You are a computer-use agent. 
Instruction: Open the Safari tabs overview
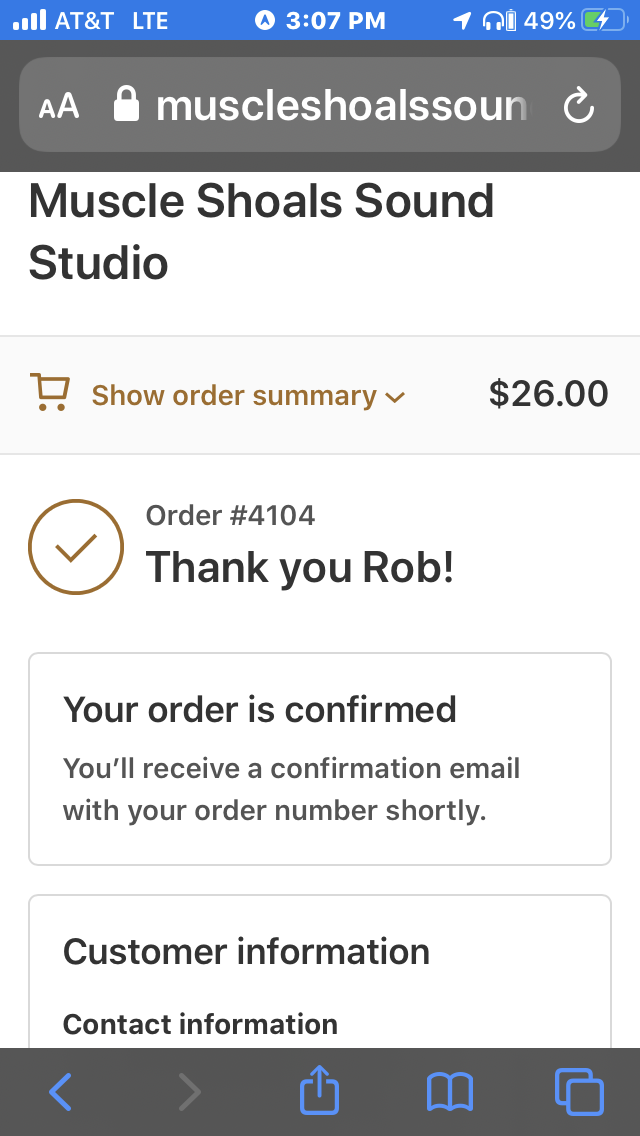(x=579, y=1091)
